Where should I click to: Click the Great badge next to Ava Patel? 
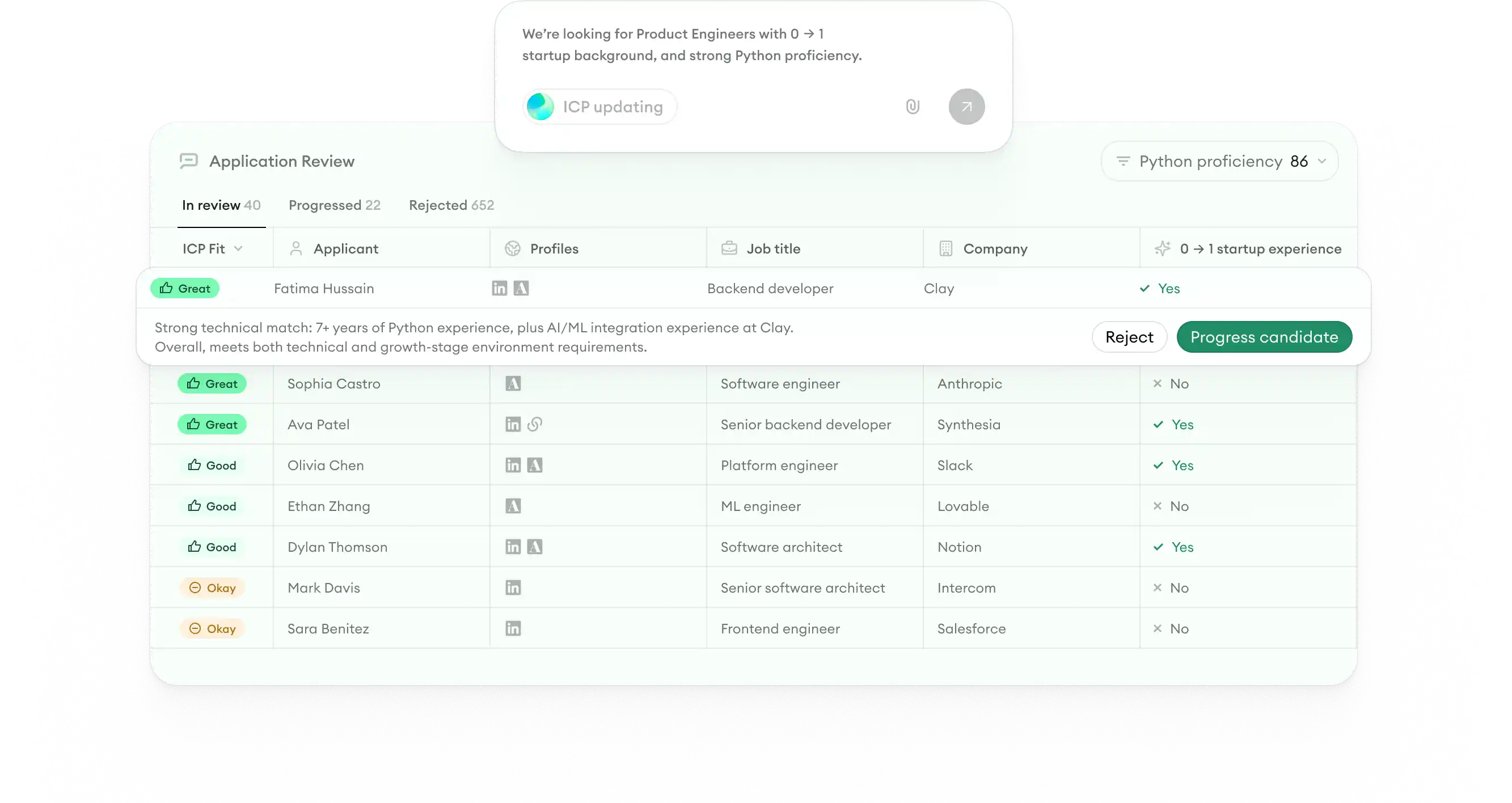[212, 424]
